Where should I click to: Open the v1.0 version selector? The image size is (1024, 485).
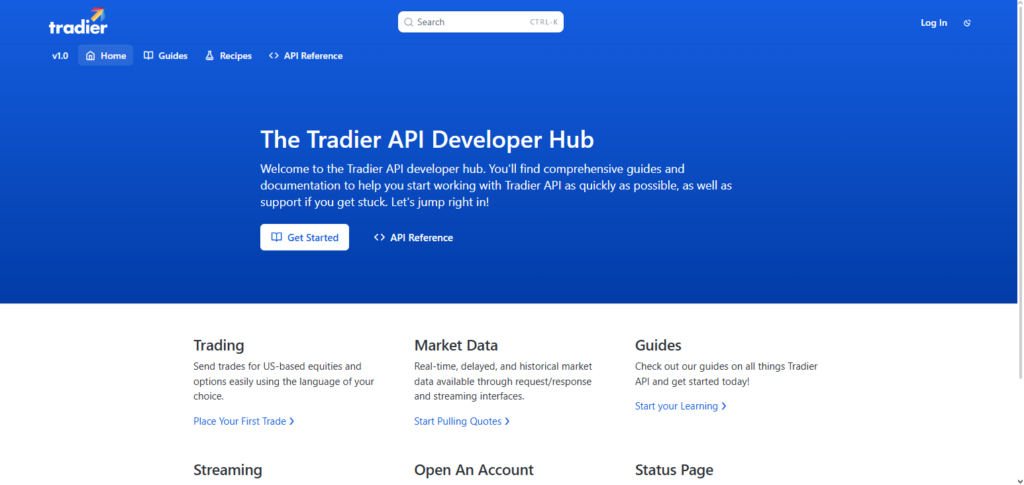point(60,56)
